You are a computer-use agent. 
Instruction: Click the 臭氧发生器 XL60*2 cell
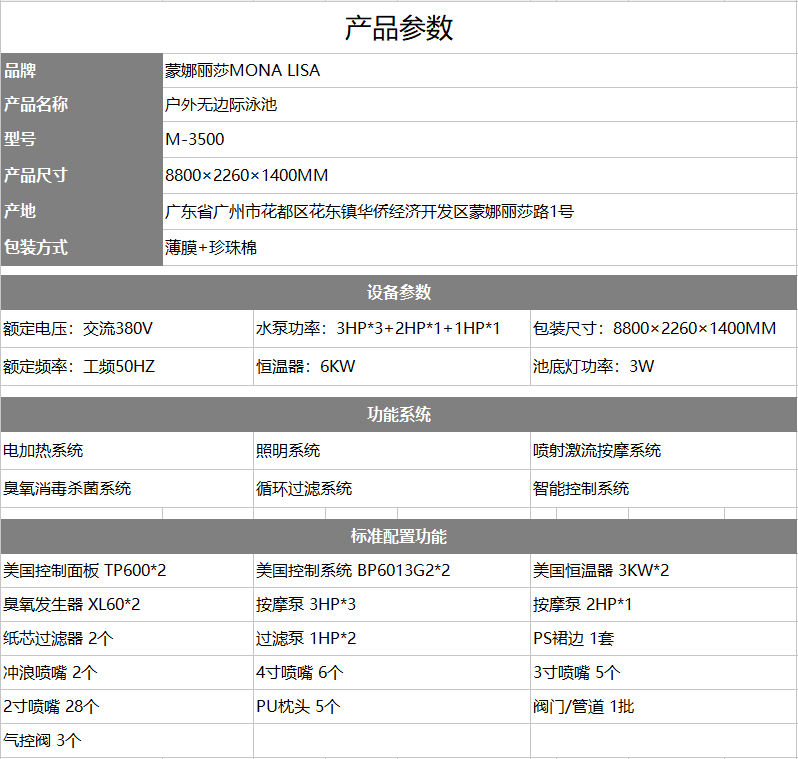click(x=71, y=605)
